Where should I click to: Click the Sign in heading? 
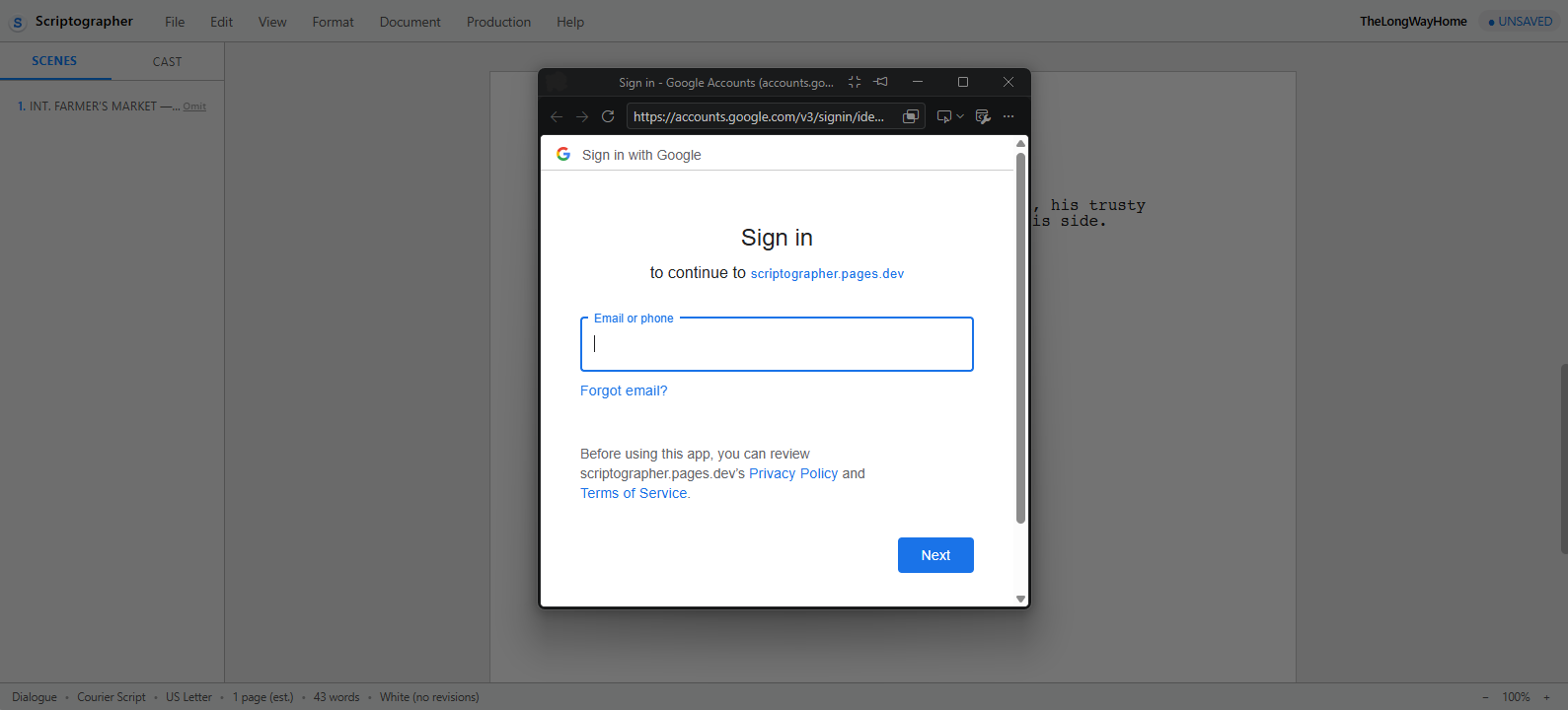[x=777, y=238]
